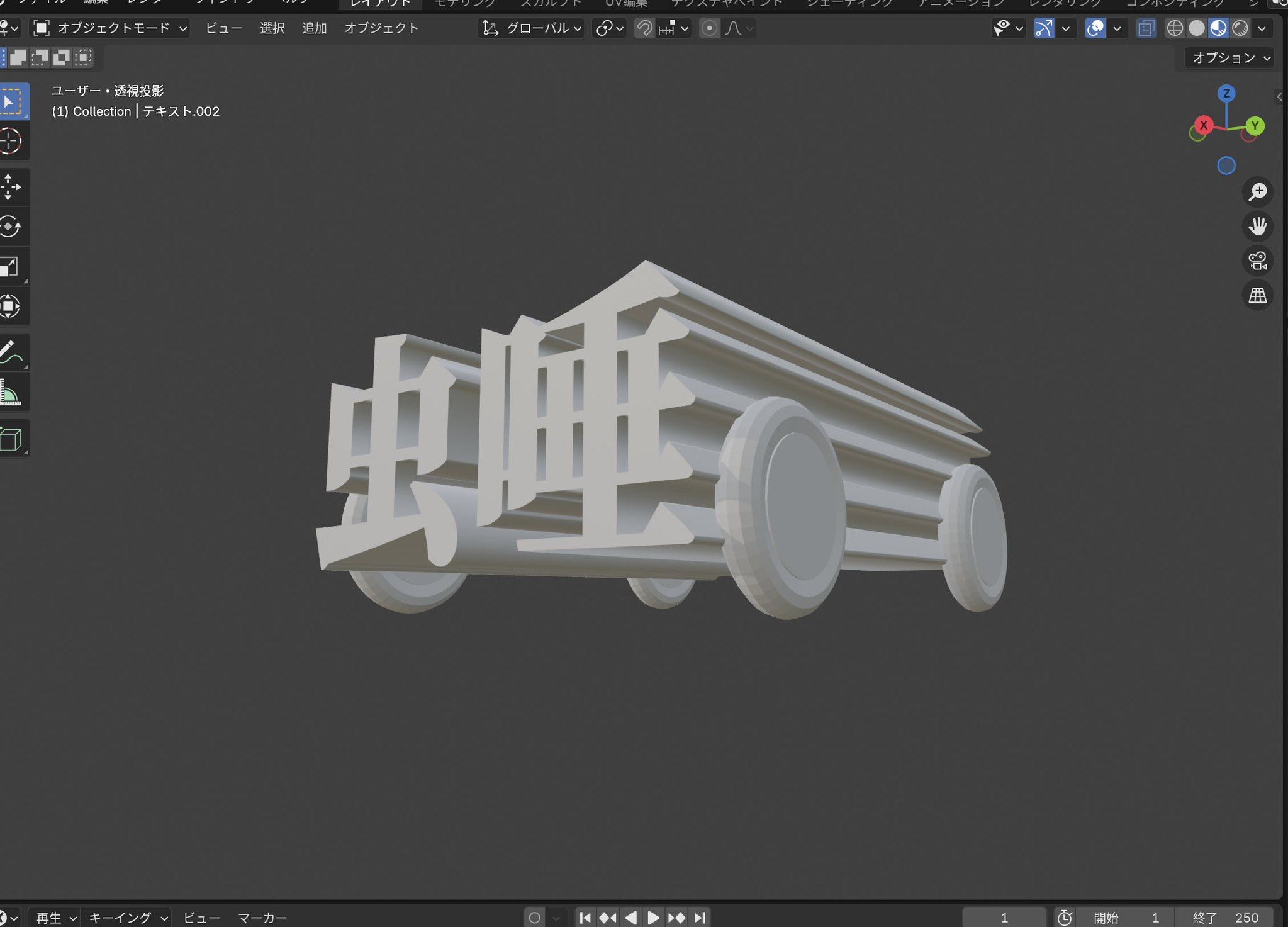The image size is (1288, 927).
Task: Expand the オプション dropdown
Action: point(1231,58)
